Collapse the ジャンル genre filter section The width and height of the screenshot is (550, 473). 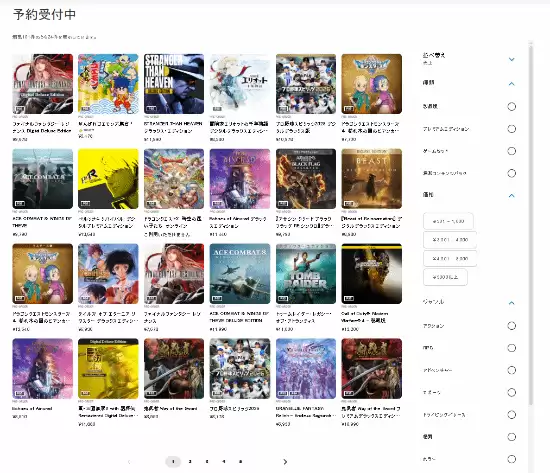point(511,302)
